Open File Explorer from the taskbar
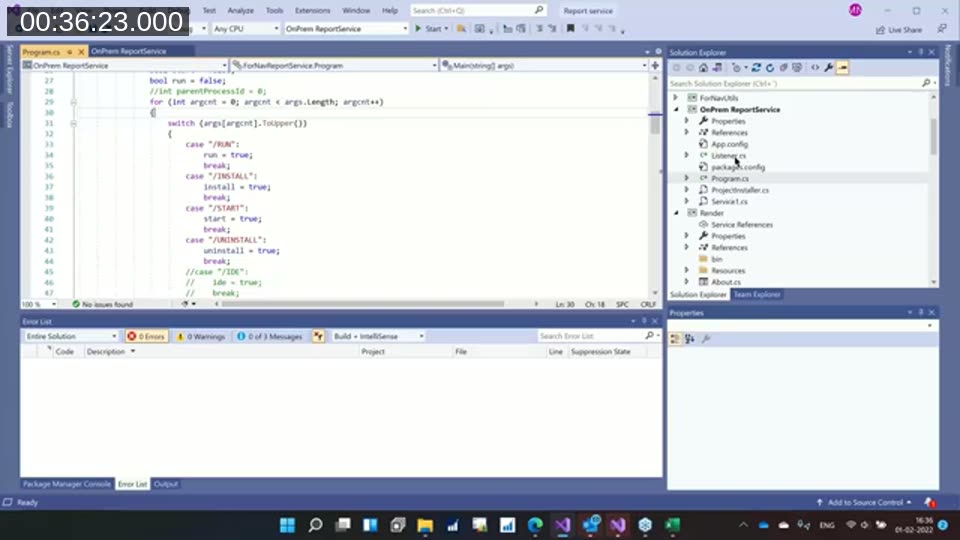960x540 pixels. click(425, 525)
